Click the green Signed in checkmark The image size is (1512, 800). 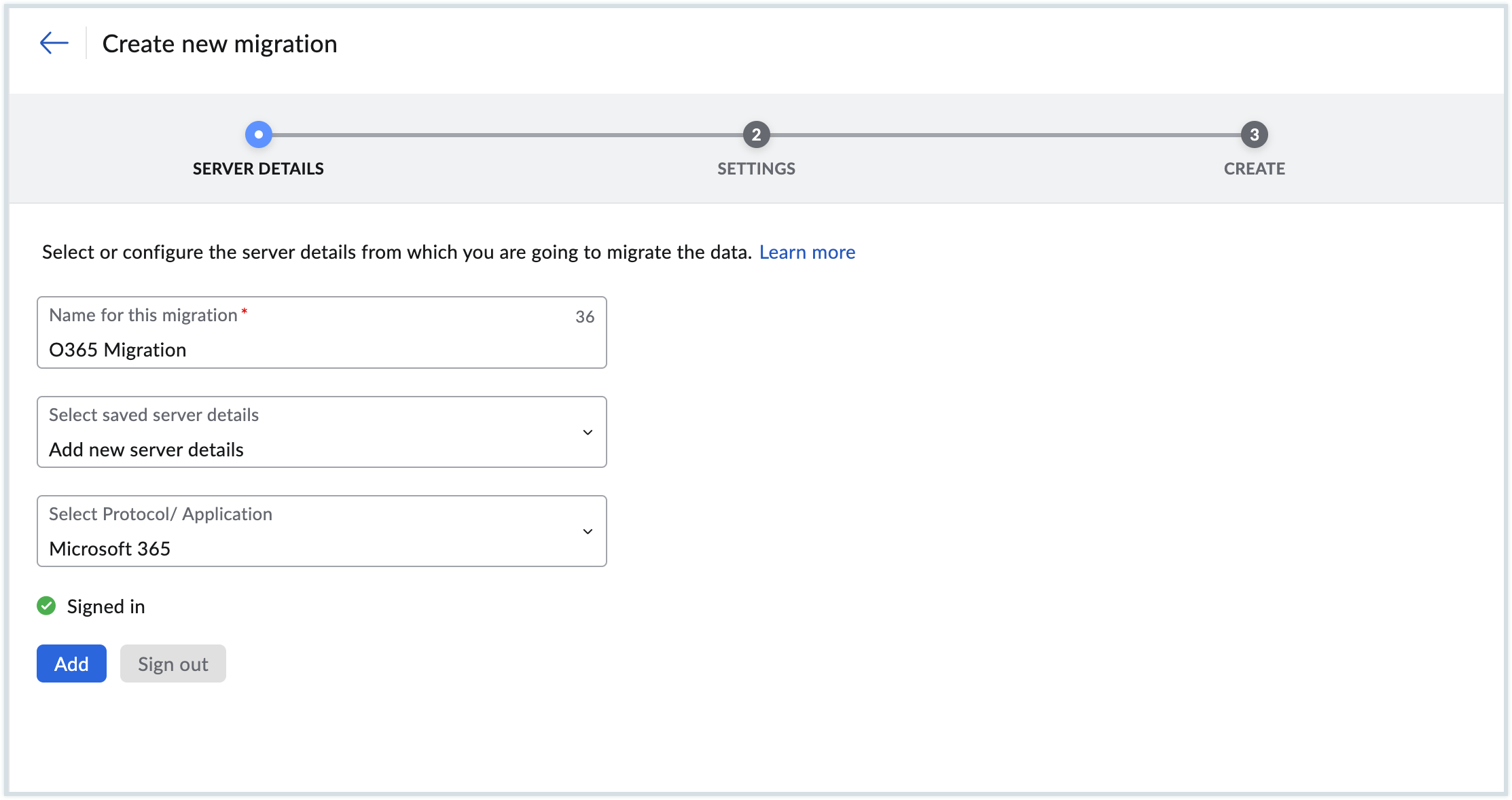click(46, 606)
